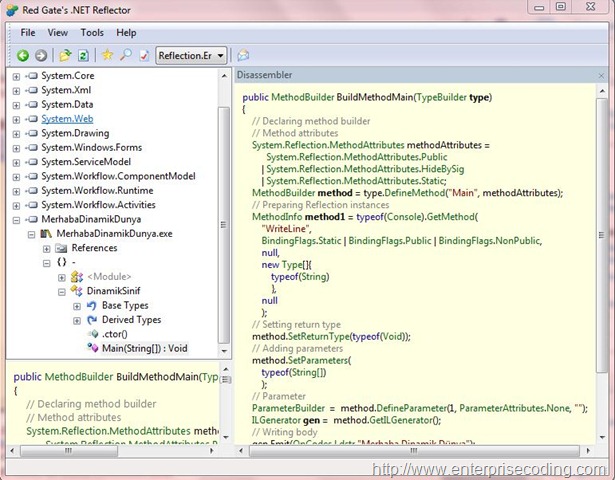The width and height of the screenshot is (615, 480).
Task: Open the Help menu
Action: pyautogui.click(x=126, y=33)
